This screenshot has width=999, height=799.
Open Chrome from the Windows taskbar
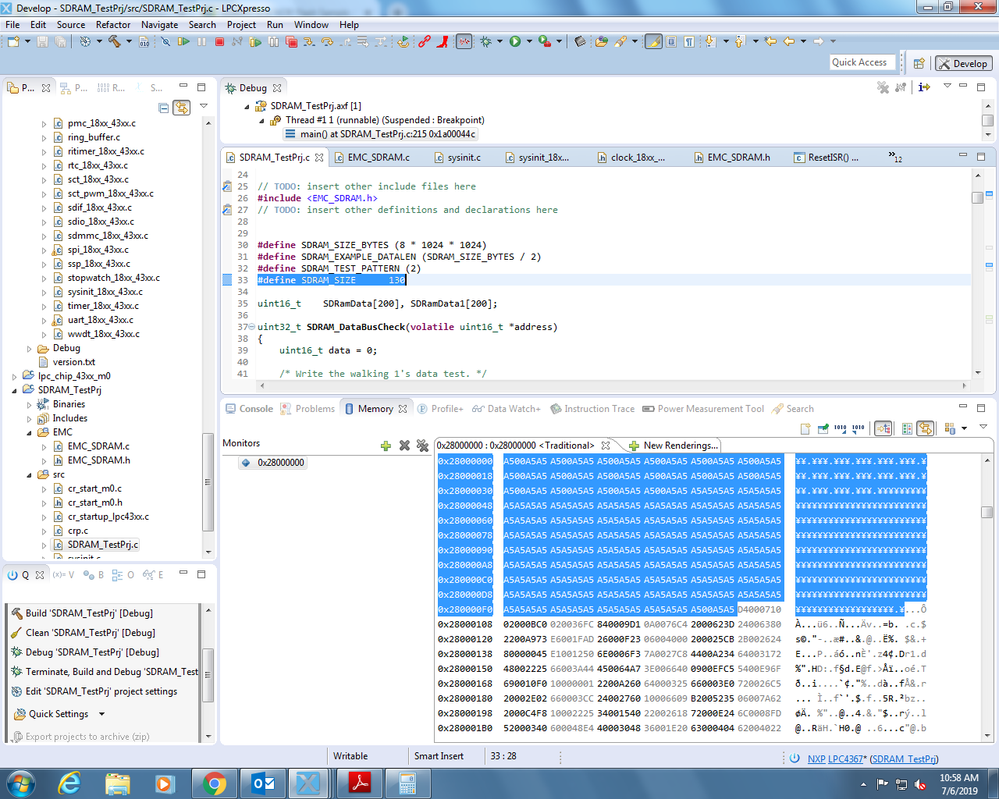214,782
